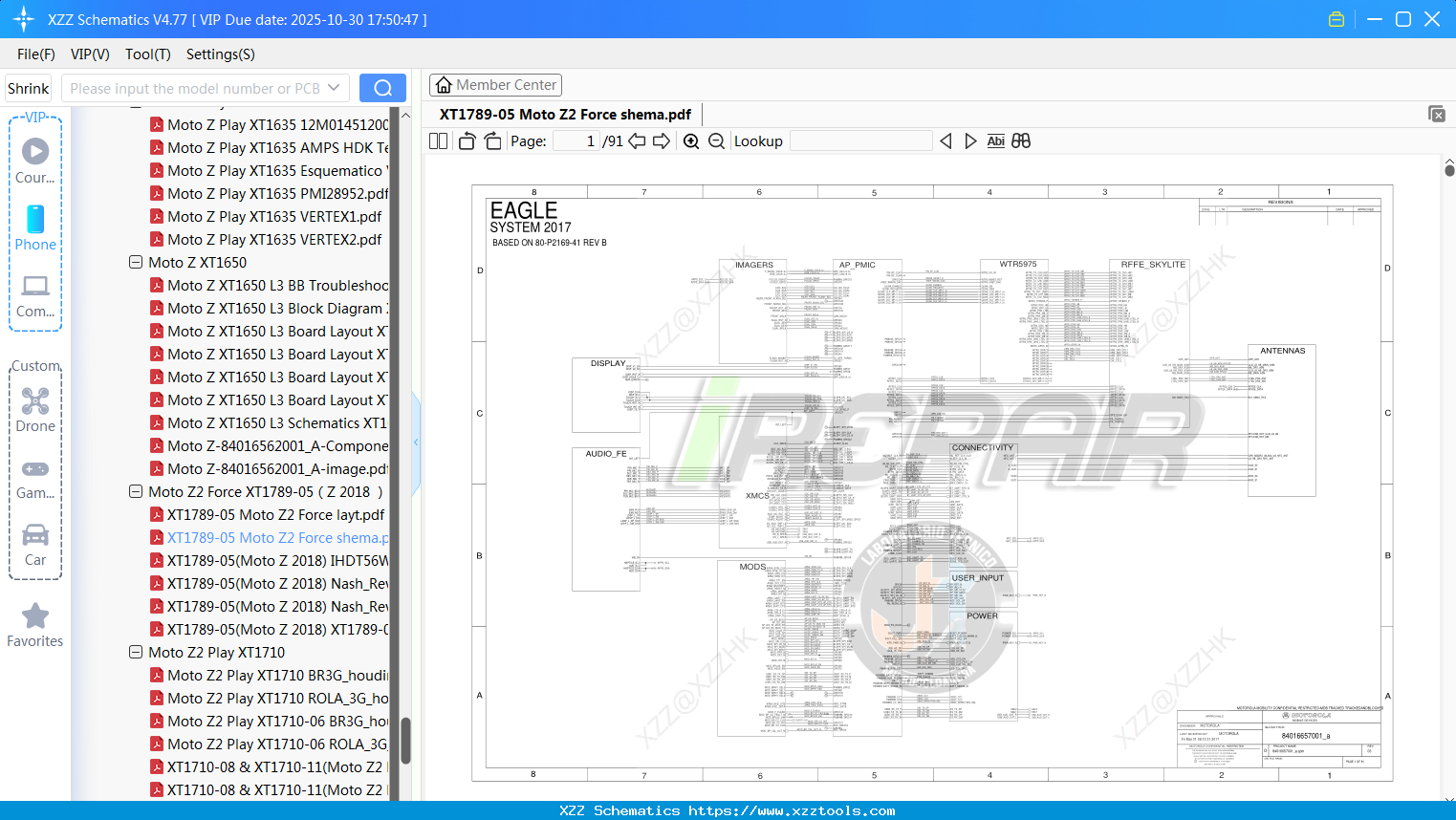This screenshot has width=1456, height=820.
Task: Click the Shrink button
Action: point(28,88)
